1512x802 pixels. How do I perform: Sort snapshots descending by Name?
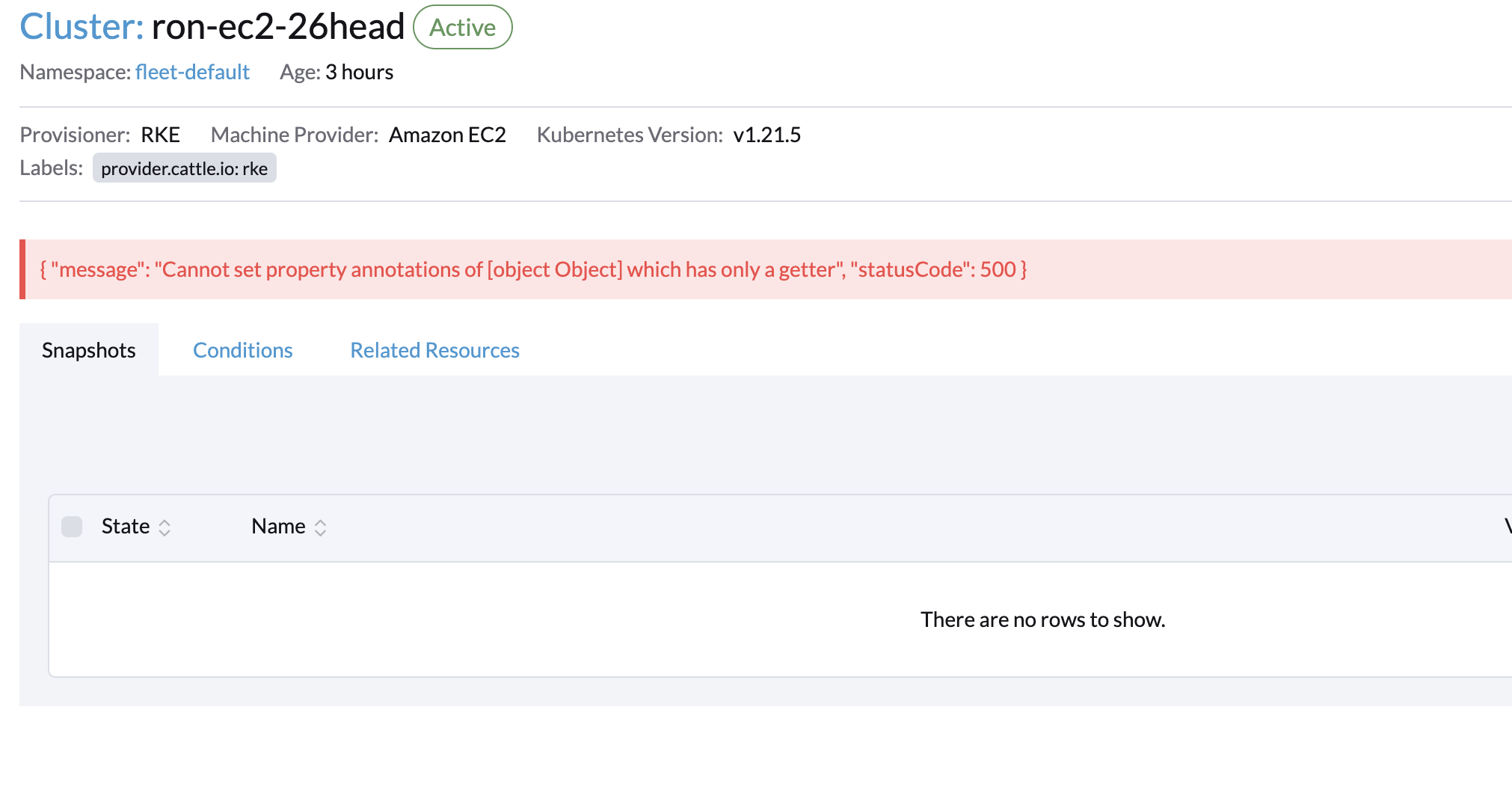(x=322, y=532)
